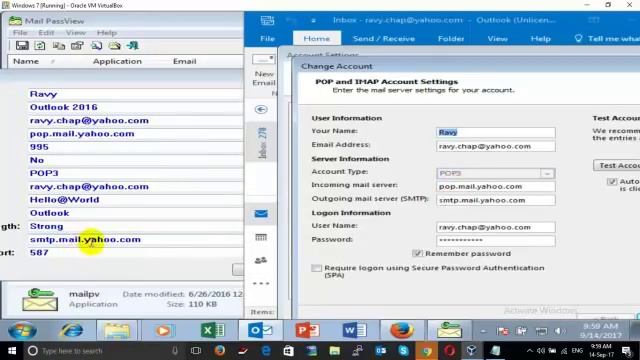
Task: Select the Hello@World password value
Action: [x=64, y=200]
